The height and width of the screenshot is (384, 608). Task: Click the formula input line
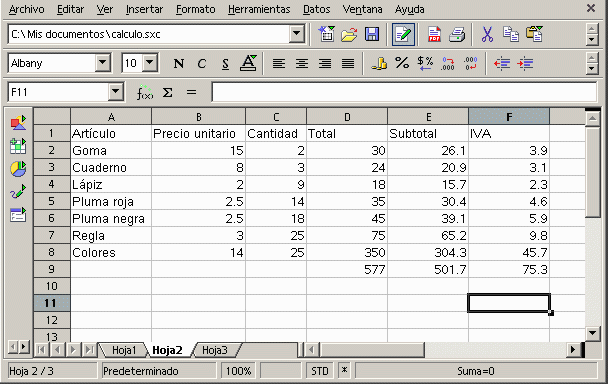point(404,92)
